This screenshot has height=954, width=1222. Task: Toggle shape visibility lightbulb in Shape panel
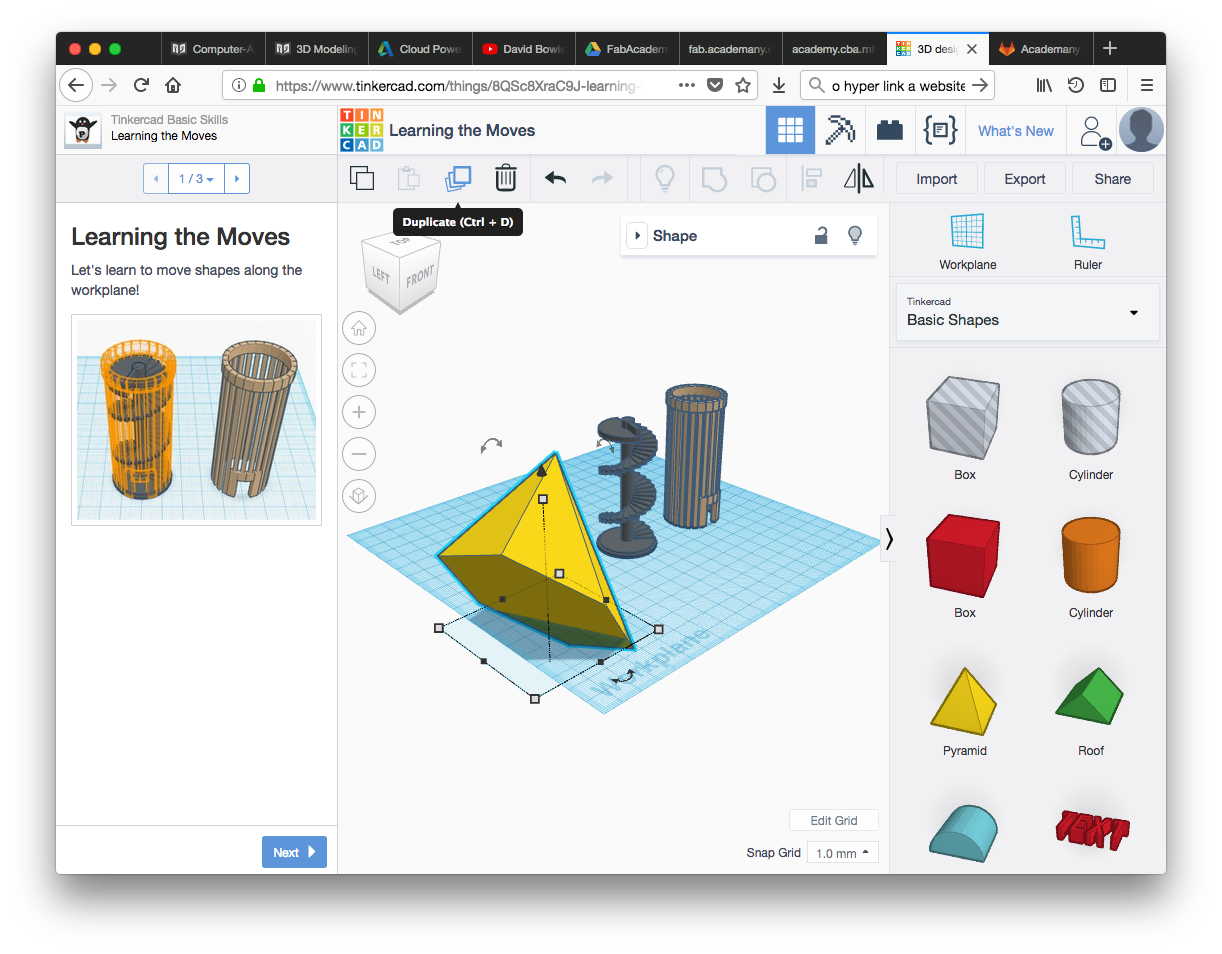coord(855,236)
